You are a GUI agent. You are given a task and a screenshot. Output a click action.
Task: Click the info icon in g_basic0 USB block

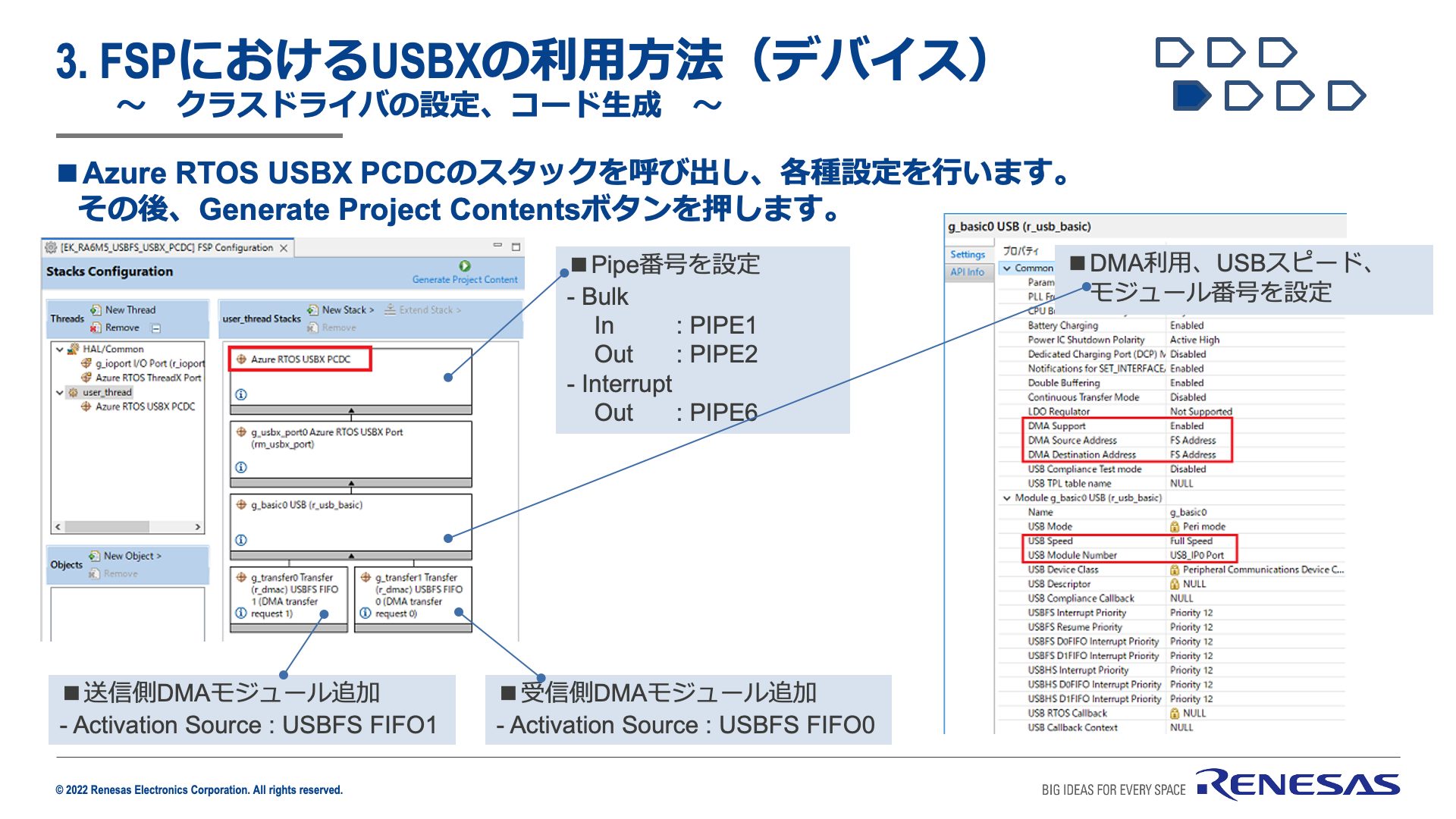click(241, 540)
